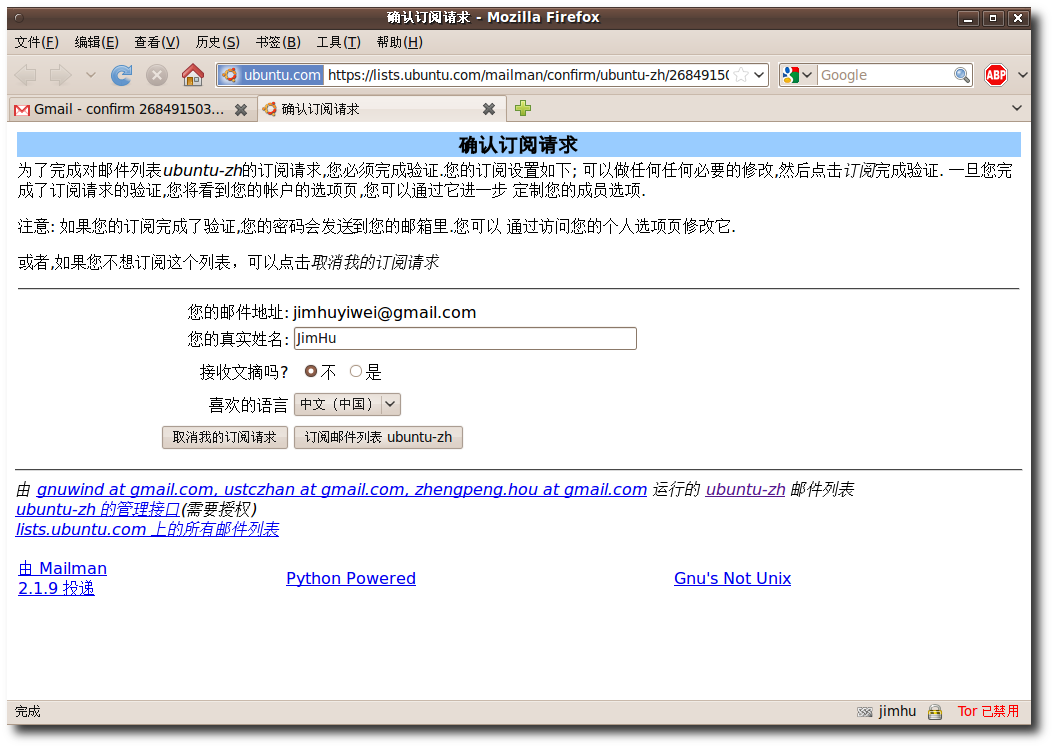The image size is (1054, 748).
Task: Open the URL bar history dropdown
Action: (759, 75)
